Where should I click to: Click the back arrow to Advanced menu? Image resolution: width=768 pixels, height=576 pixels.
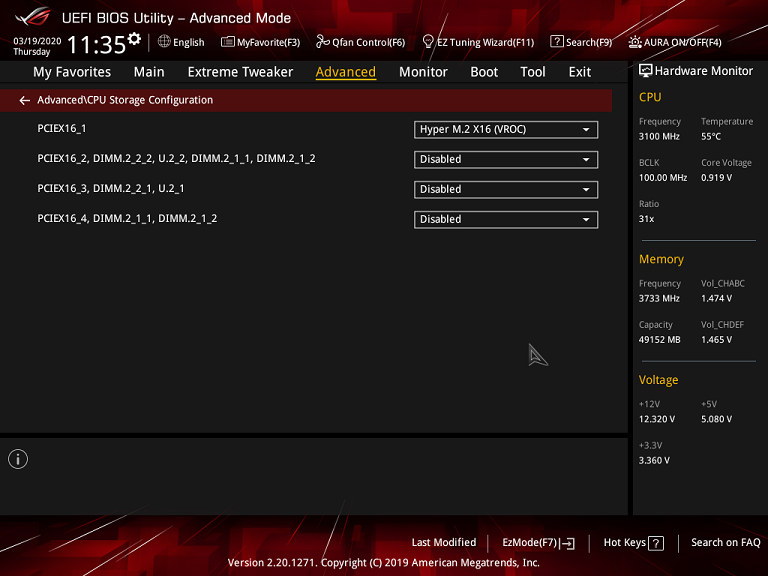[x=24, y=101]
